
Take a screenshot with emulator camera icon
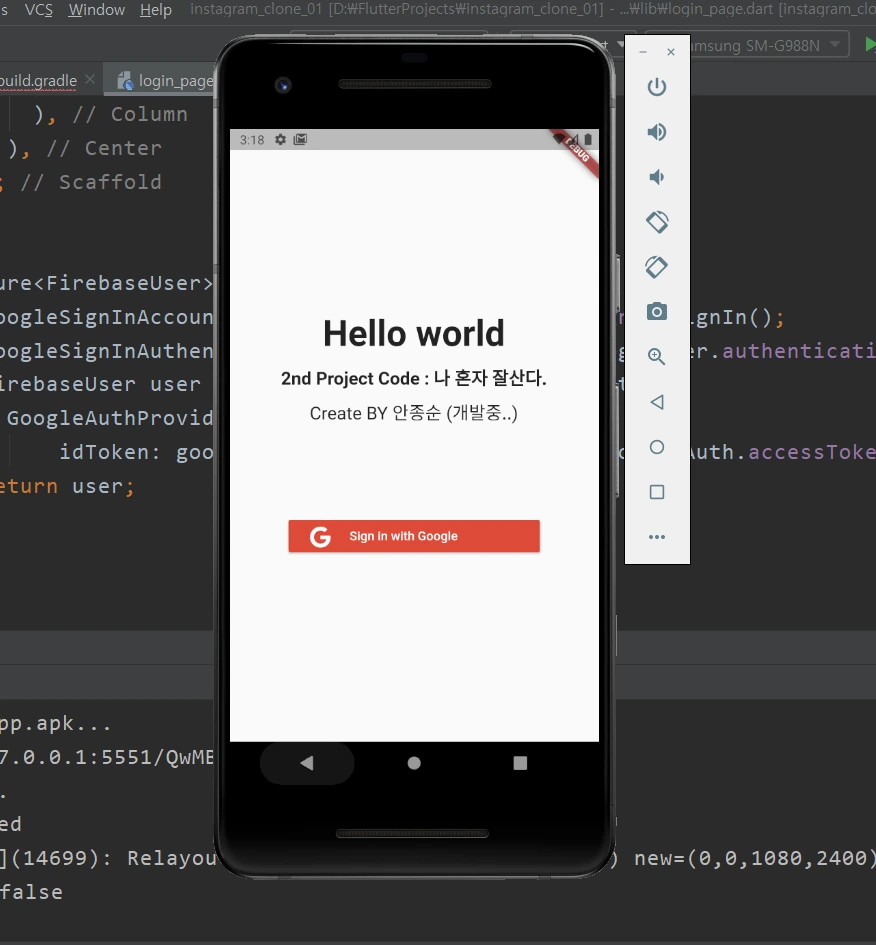click(x=657, y=312)
